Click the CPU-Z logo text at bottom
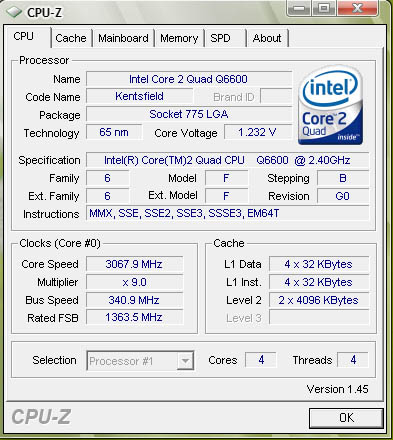Viewport: 393px width, 440px height. [41, 417]
